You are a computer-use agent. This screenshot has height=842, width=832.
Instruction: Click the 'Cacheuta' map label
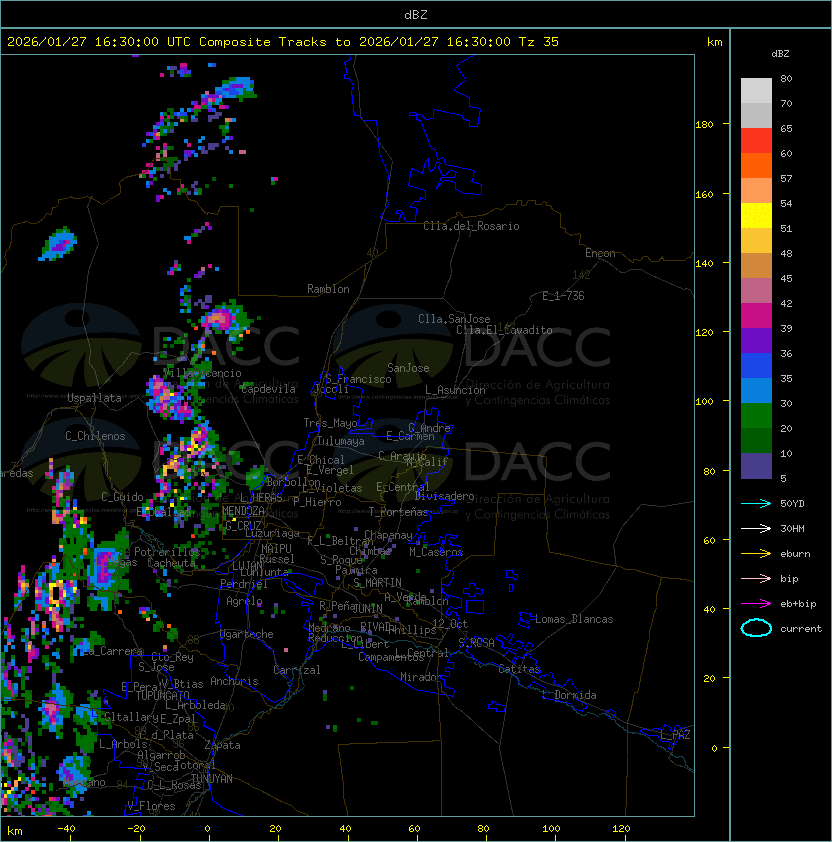tap(171, 563)
